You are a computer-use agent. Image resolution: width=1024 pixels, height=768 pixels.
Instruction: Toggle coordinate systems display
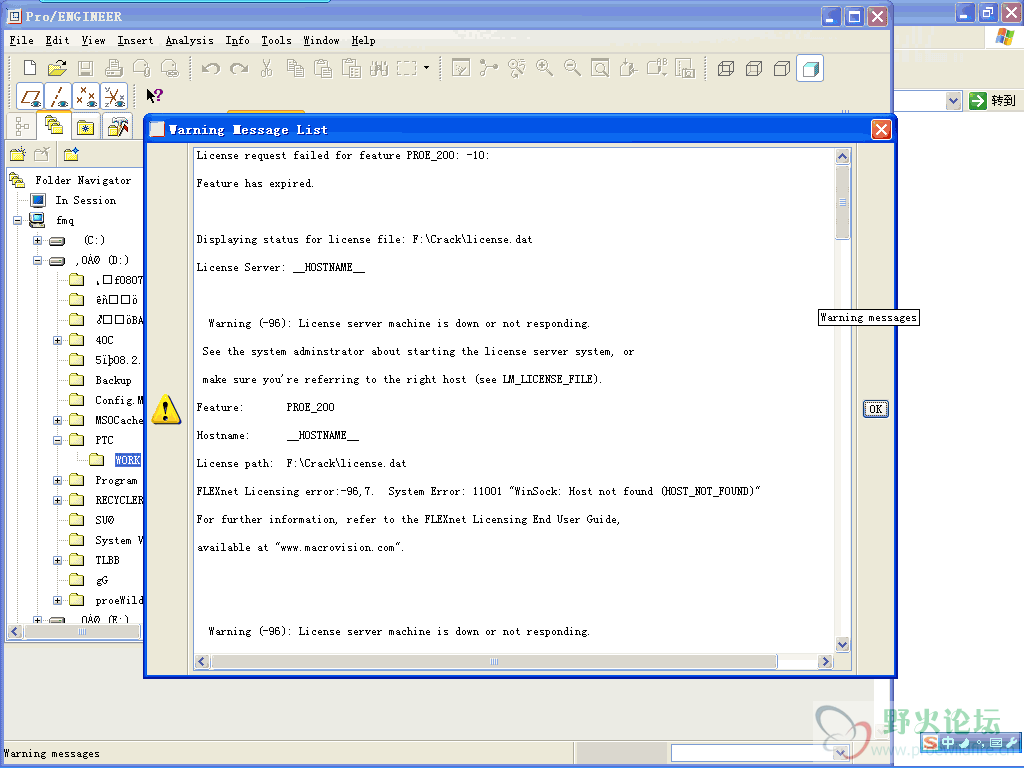click(114, 97)
